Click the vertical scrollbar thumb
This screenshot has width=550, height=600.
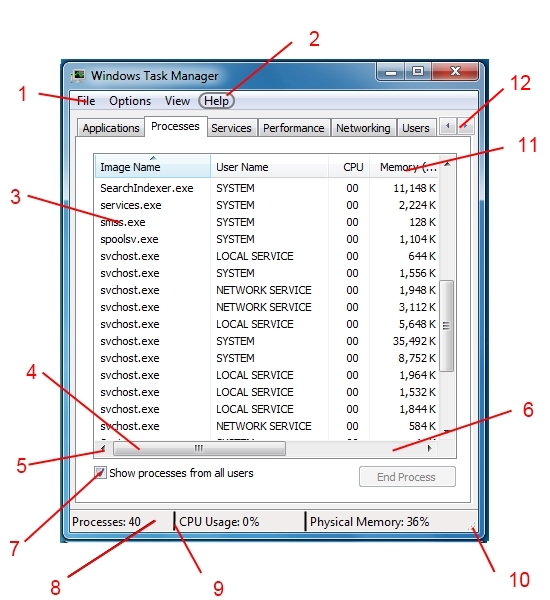[x=446, y=326]
